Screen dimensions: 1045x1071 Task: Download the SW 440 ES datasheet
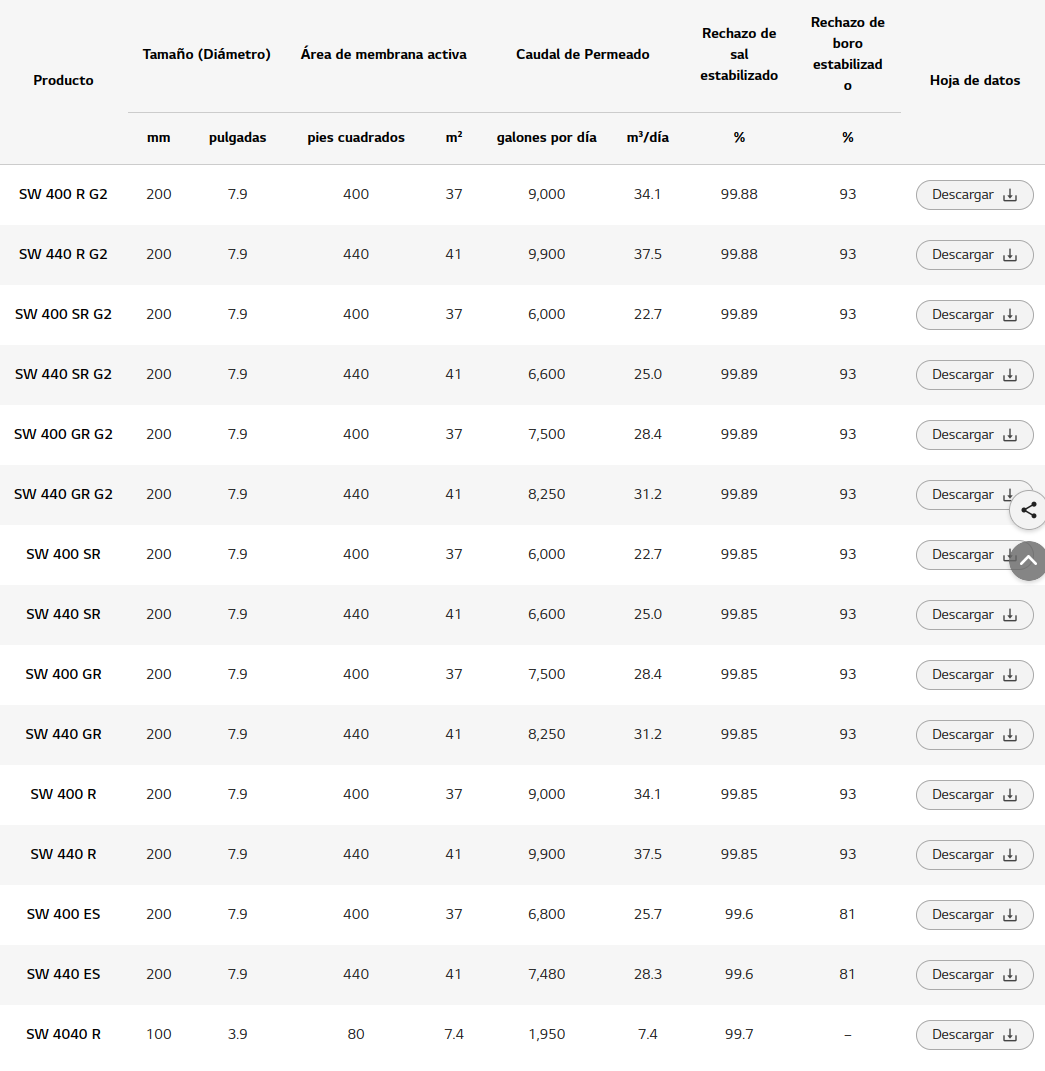(x=974, y=975)
